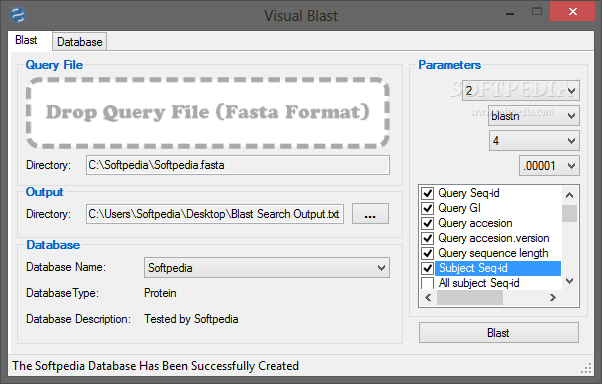This screenshot has width=602, height=384.
Task: Click the vertical scrollbar thumb
Action: [x=570, y=214]
